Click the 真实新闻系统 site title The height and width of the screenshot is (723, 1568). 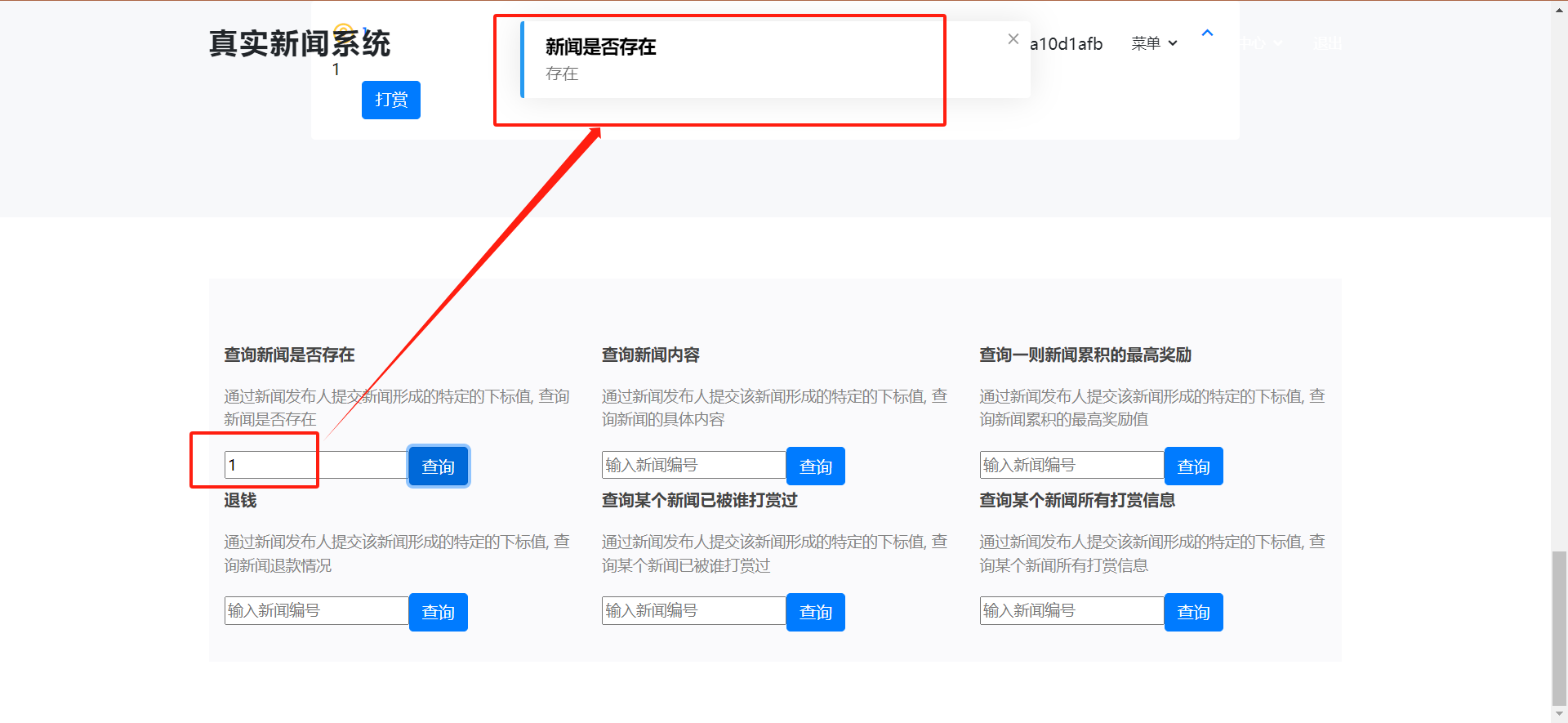pyautogui.click(x=300, y=43)
